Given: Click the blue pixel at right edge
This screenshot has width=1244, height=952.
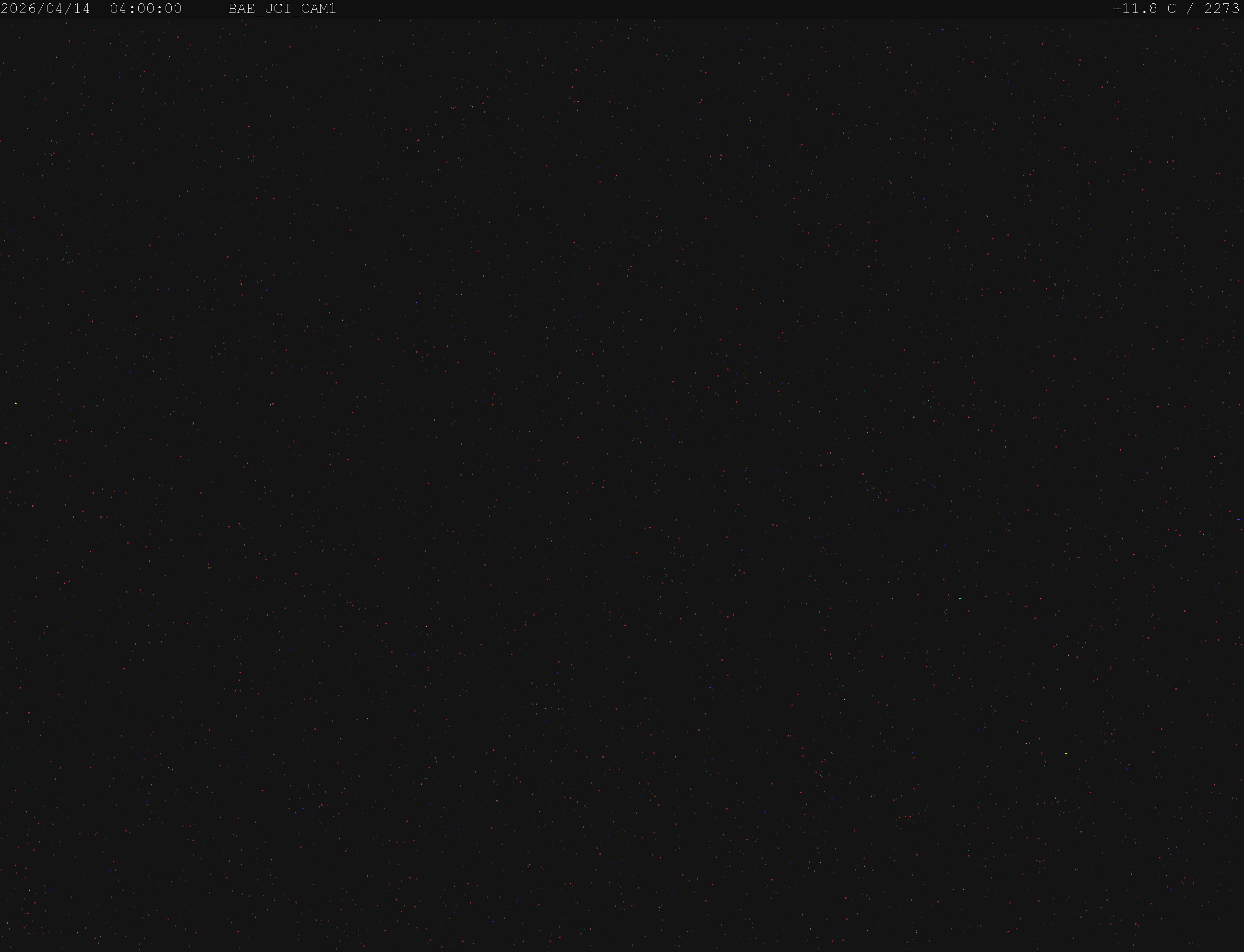Looking at the screenshot, I should tap(1238, 519).
